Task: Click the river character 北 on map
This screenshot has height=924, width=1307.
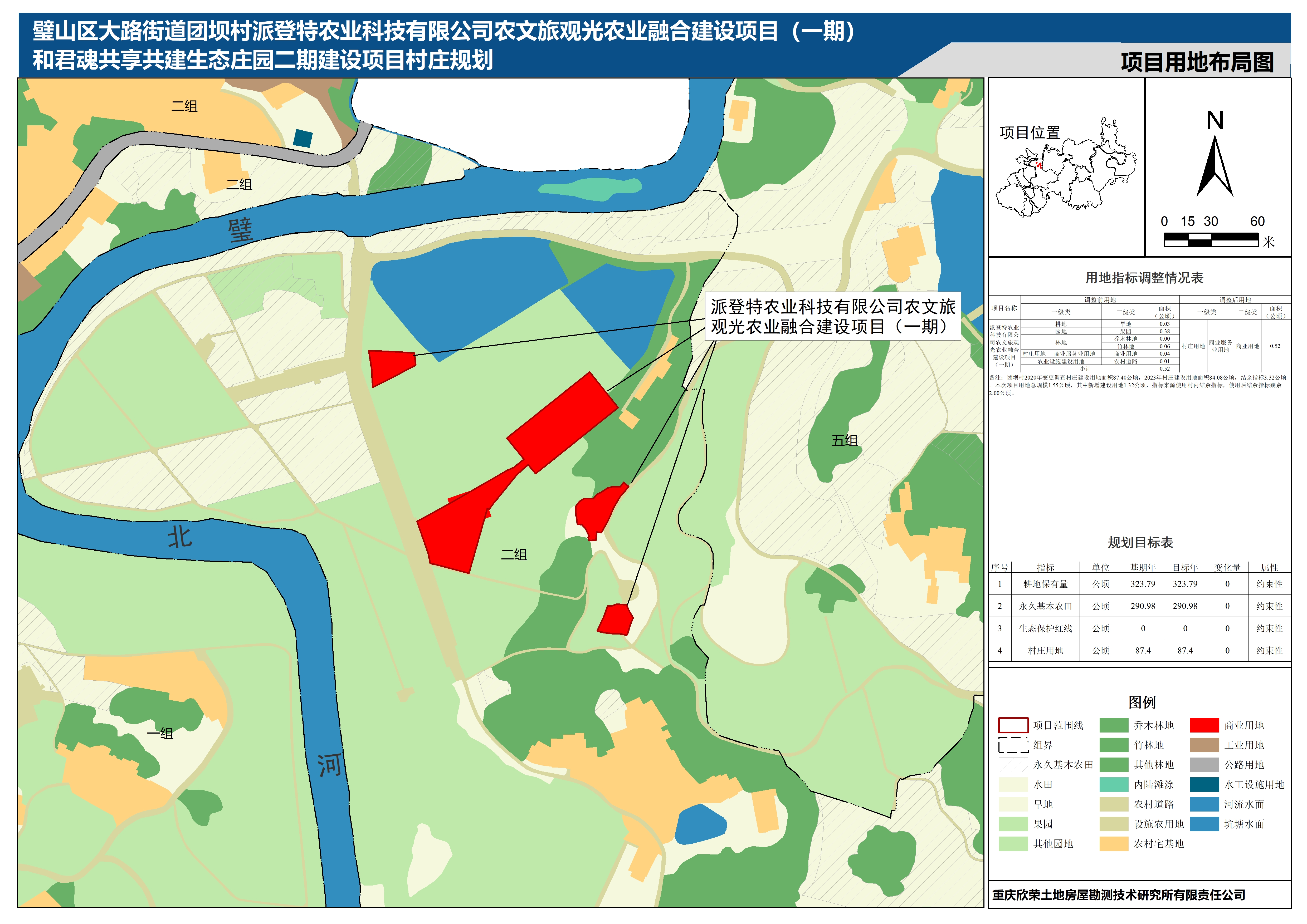Action: tap(180, 537)
